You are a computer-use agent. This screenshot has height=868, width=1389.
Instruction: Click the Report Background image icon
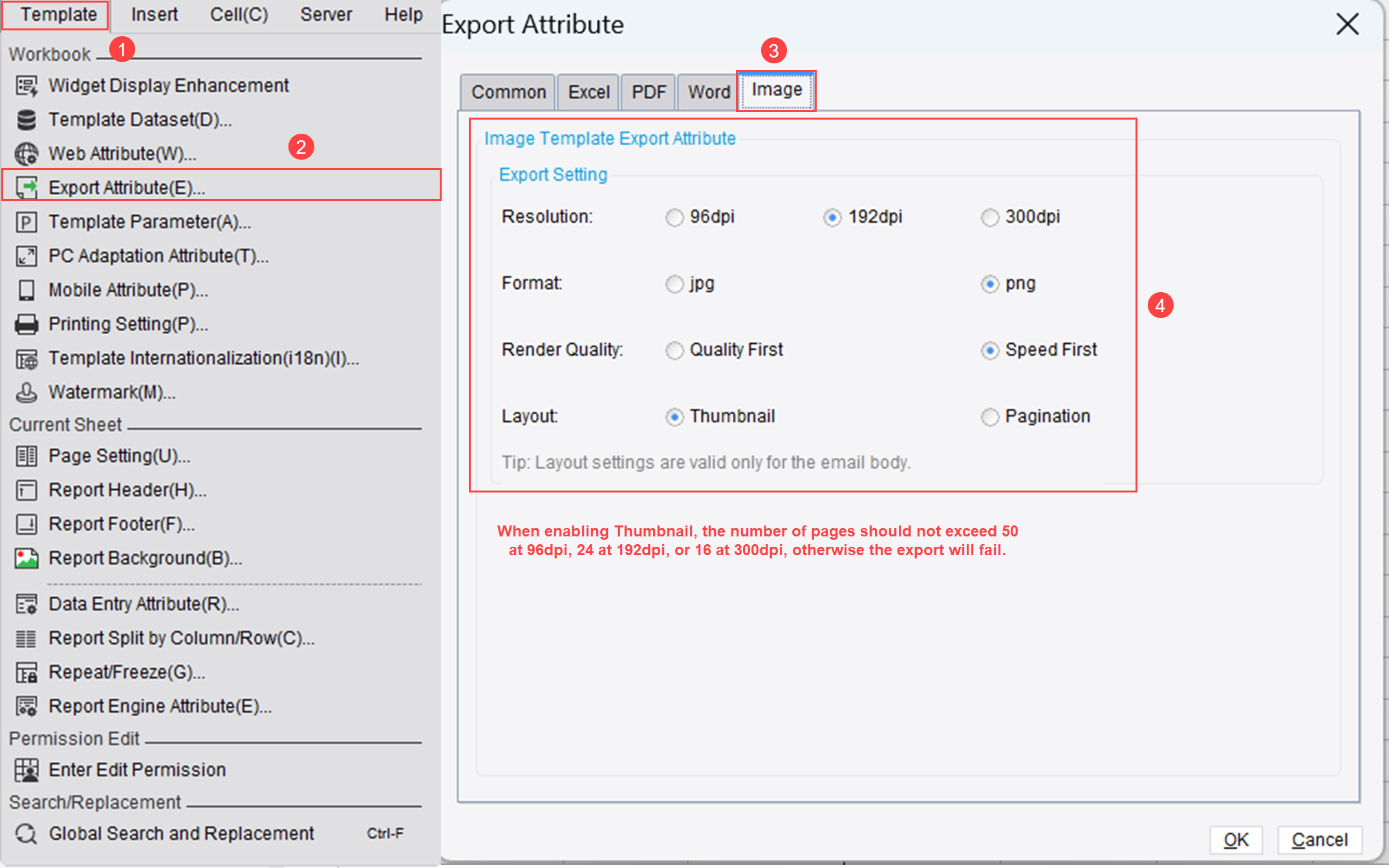pyautogui.click(x=26, y=558)
